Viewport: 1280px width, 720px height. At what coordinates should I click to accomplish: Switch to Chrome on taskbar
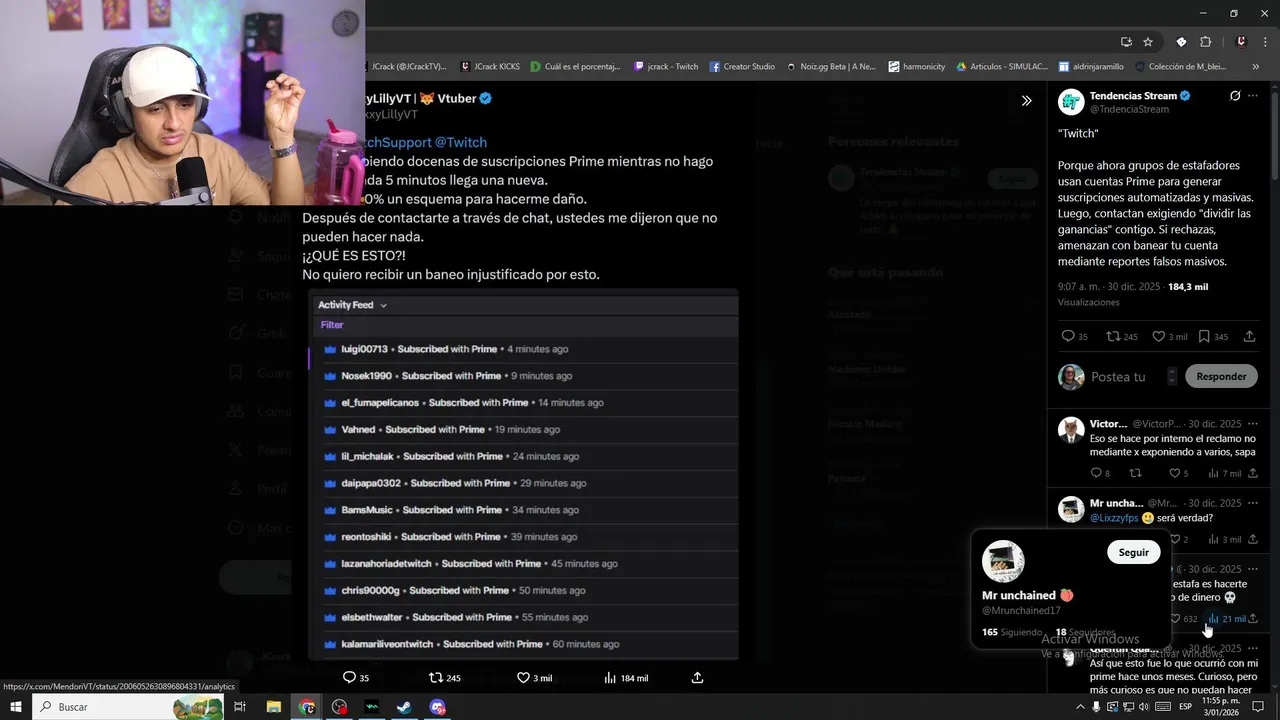point(306,707)
